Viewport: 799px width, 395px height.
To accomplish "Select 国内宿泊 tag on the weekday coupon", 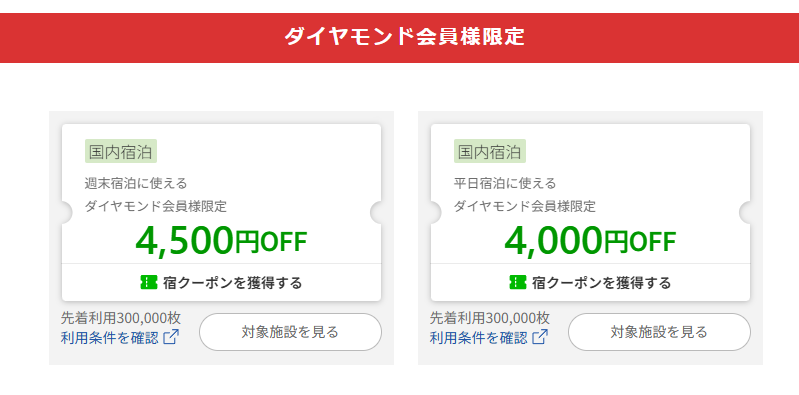I will tap(490, 151).
